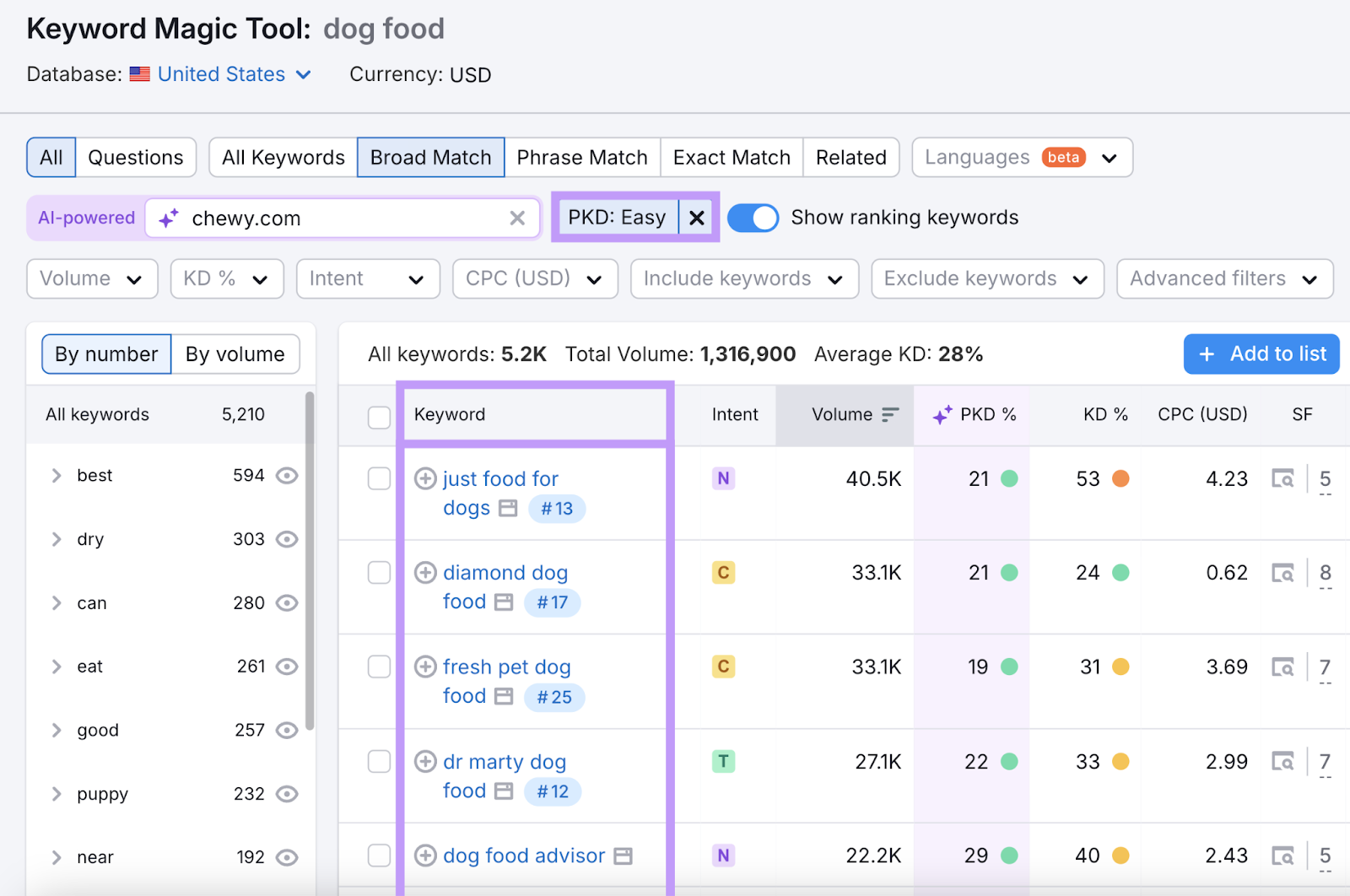The height and width of the screenshot is (896, 1350).
Task: Open the Intent filter dropdown
Action: click(367, 278)
